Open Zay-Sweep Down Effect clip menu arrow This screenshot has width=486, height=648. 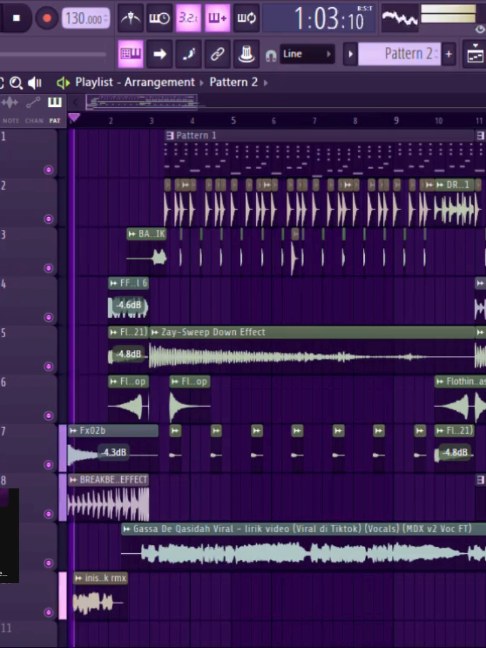pyautogui.click(x=155, y=332)
